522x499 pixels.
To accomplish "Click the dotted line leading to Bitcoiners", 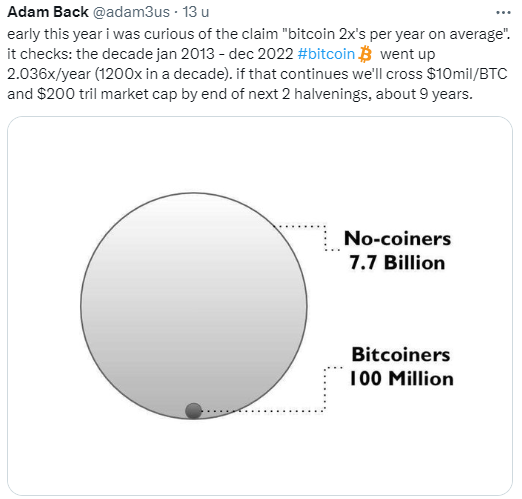I will pos(263,389).
